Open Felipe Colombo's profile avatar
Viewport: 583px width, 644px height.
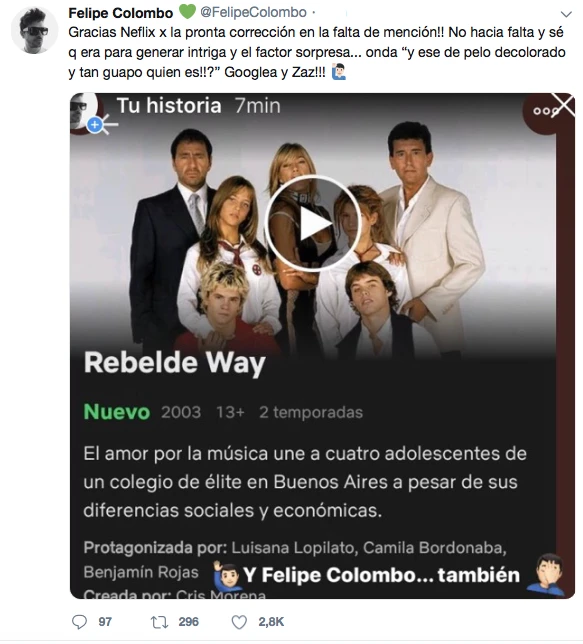(x=35, y=30)
